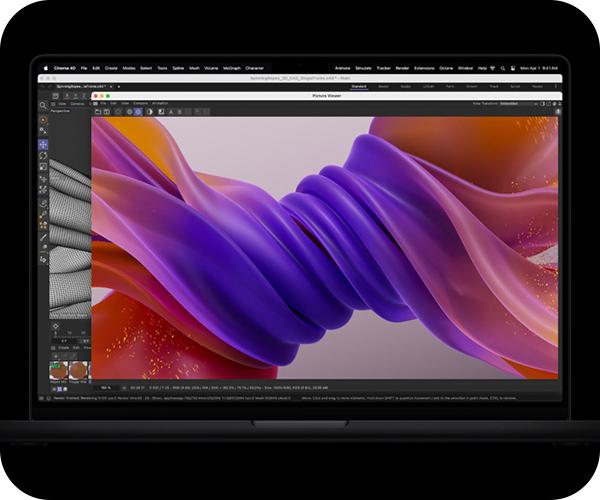
Task: Click the search magnifier icon at top left
Action: click(44, 104)
